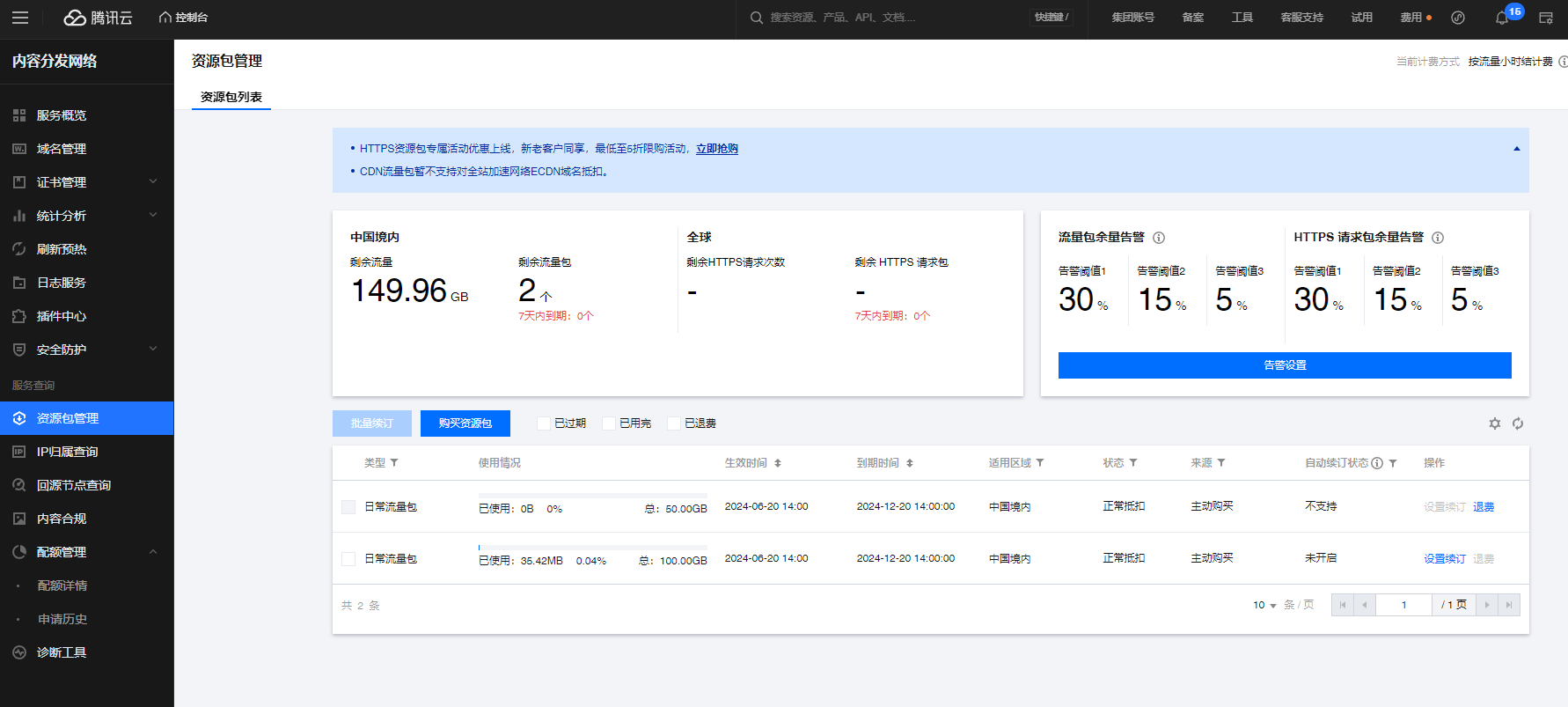Click the IP归属查询 sidebar icon
This screenshot has width=1568, height=707.
click(x=19, y=452)
